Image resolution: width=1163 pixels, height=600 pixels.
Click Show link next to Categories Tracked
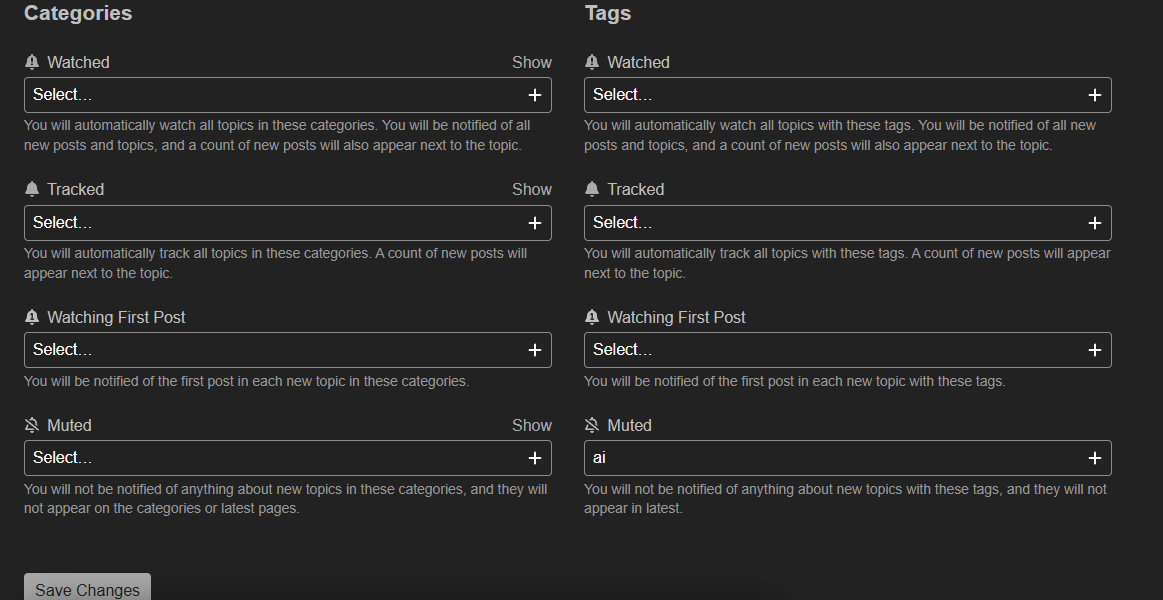click(x=531, y=189)
